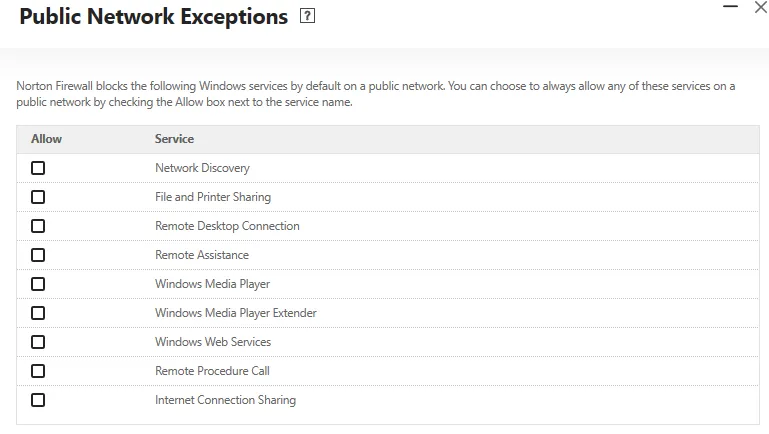Minimize the Public Network Exceptions window
769x434 pixels.
[x=730, y=8]
